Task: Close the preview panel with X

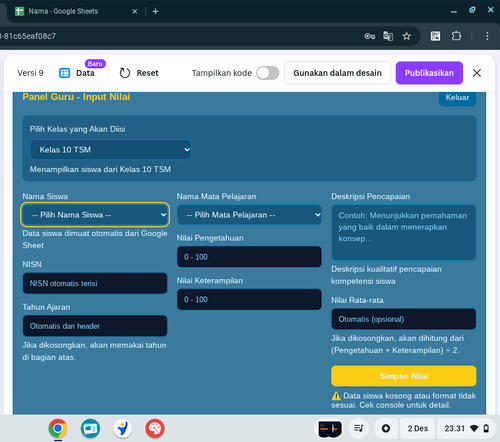Action: coord(477,73)
